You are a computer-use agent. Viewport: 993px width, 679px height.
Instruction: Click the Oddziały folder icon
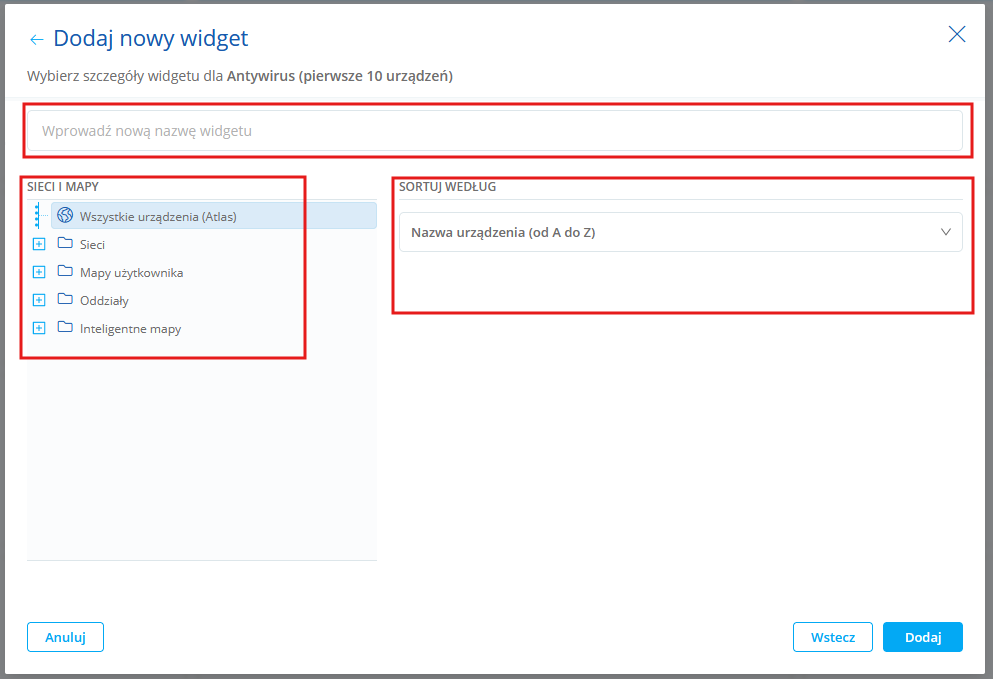66,300
